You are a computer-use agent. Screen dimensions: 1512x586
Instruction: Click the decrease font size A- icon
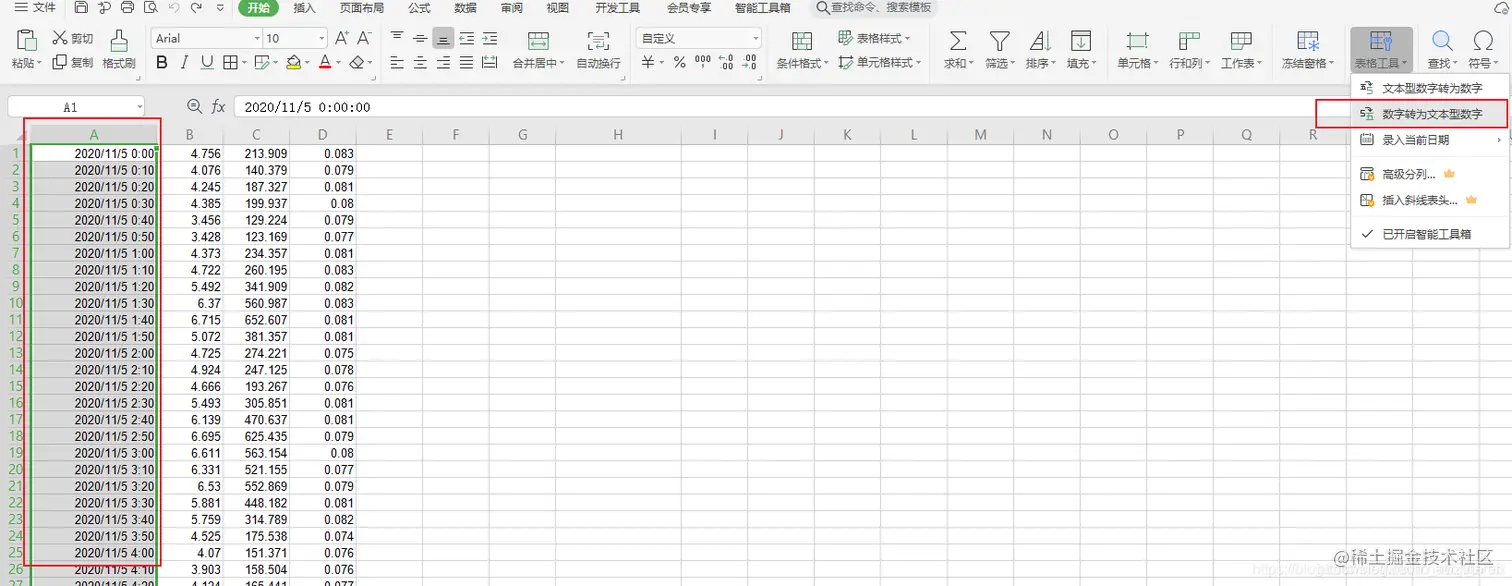pyautogui.click(x=364, y=38)
